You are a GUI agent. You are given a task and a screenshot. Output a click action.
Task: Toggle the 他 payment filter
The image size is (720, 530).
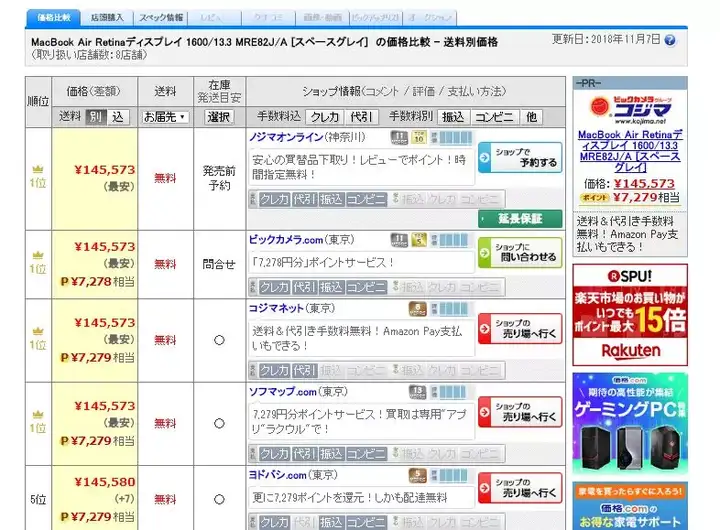point(531,117)
